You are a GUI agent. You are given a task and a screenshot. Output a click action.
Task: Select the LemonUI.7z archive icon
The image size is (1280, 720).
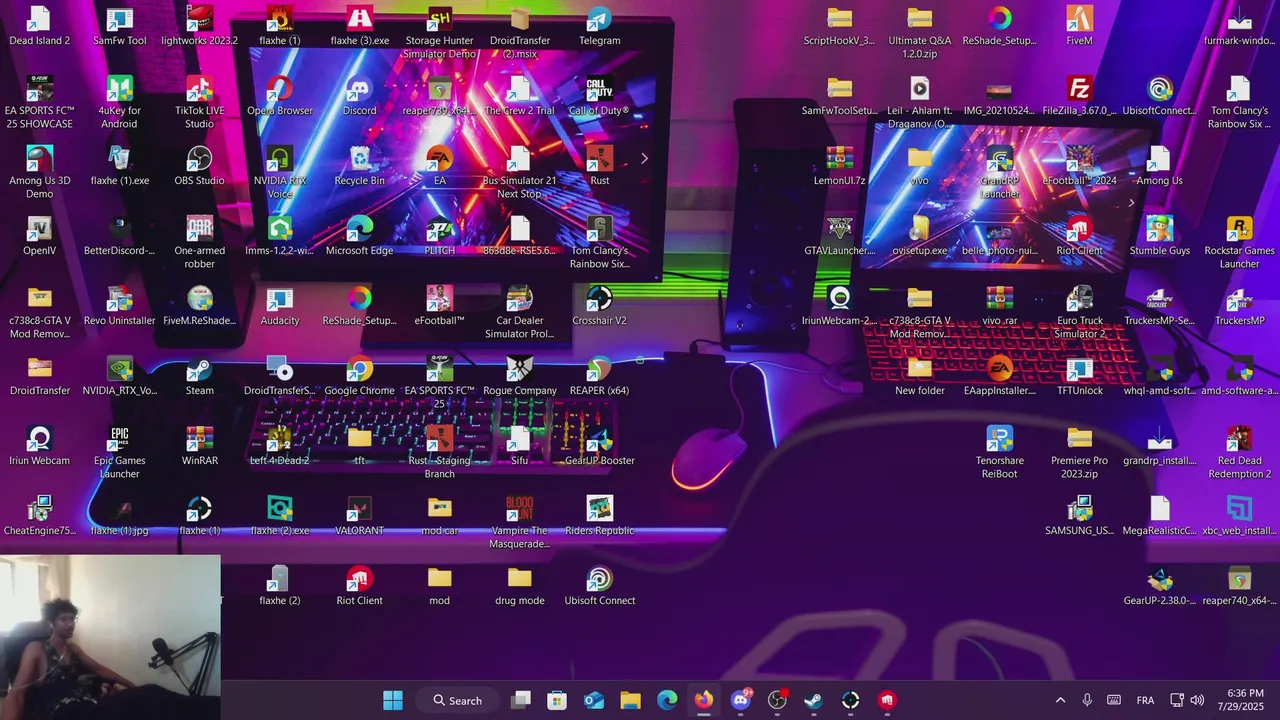click(x=839, y=167)
